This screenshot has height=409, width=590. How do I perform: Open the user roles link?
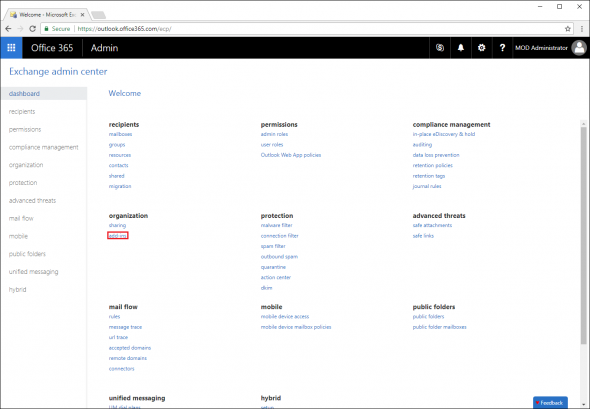272,145
